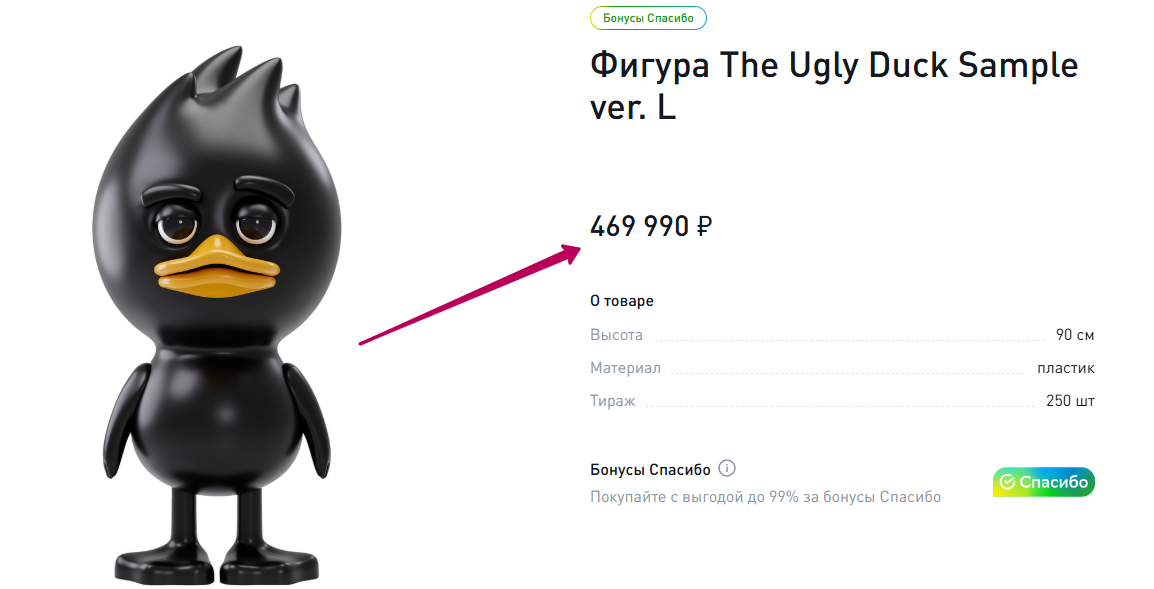This screenshot has width=1154, height=589.
Task: Click the Высота attribute label
Action: tap(617, 335)
